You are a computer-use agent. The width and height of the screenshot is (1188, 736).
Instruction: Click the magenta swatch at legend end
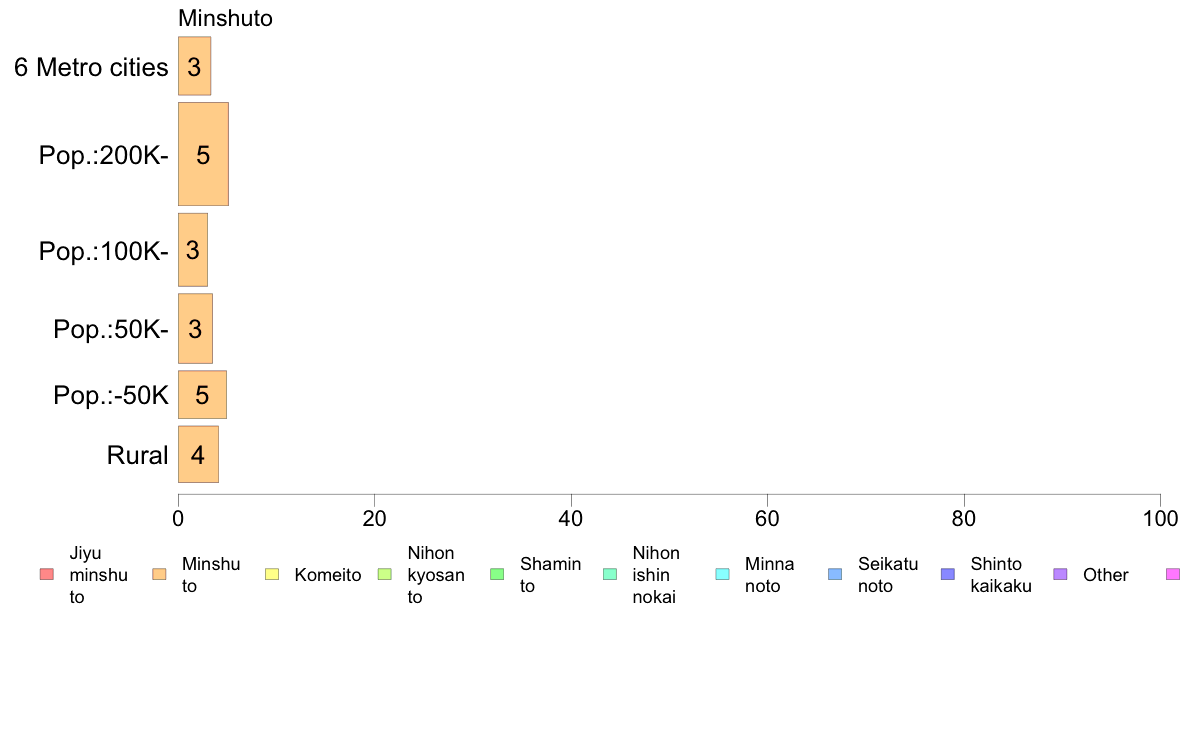[1173, 575]
